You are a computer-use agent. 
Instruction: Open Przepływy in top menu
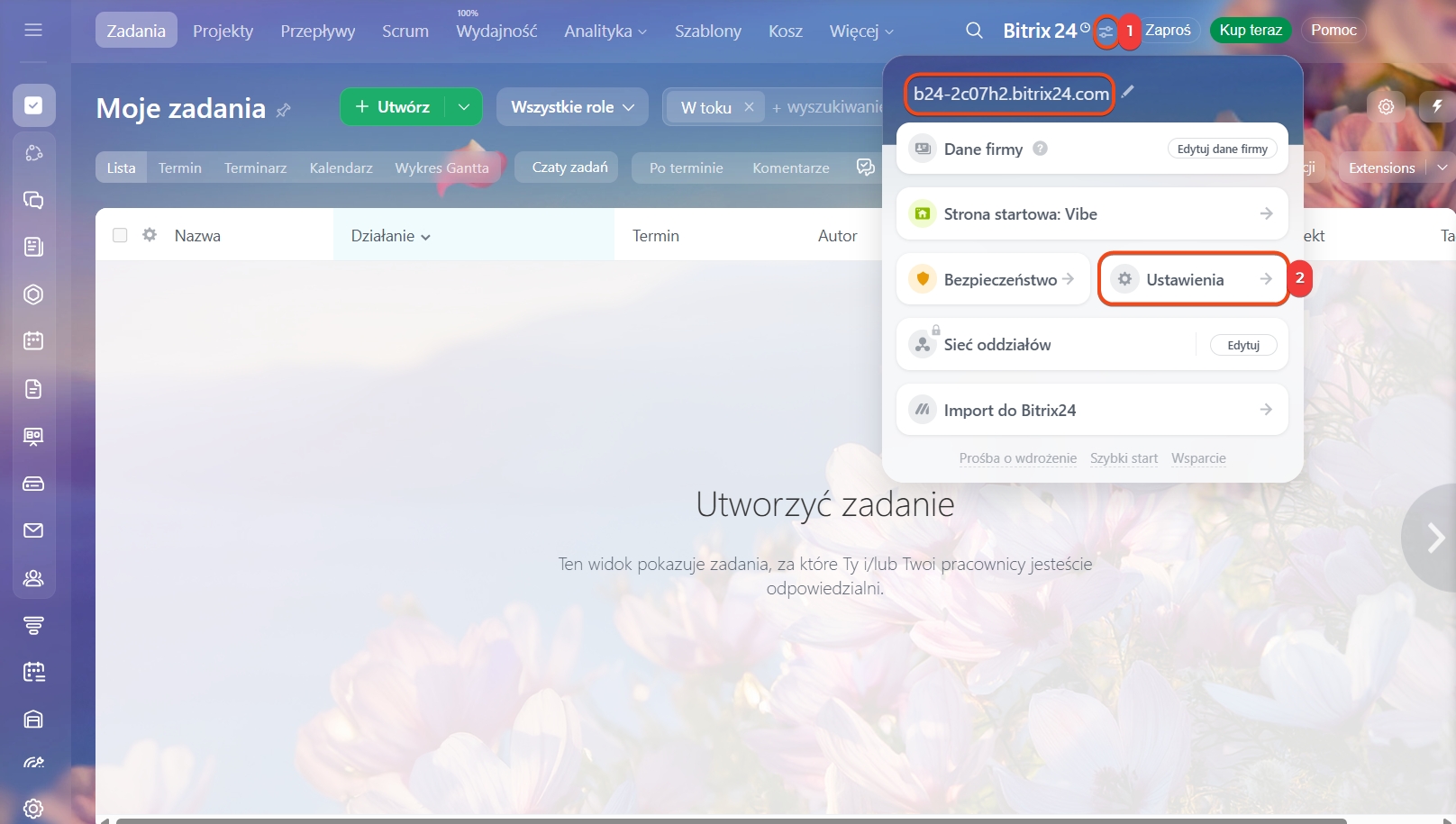318,31
